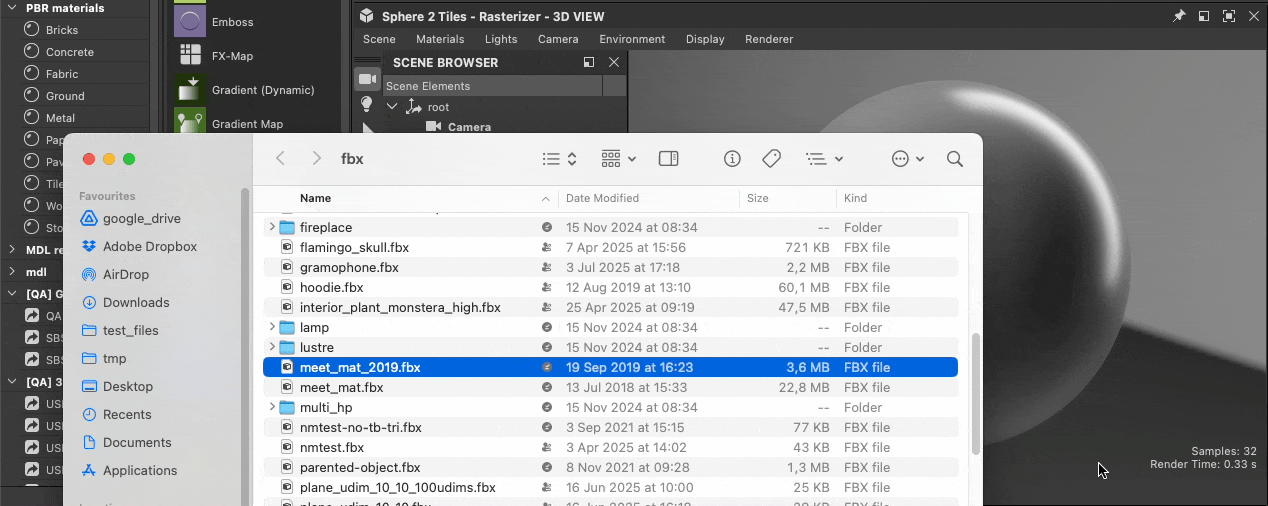Open the Finder tags icon
This screenshot has width=1268, height=506.
coord(771,159)
